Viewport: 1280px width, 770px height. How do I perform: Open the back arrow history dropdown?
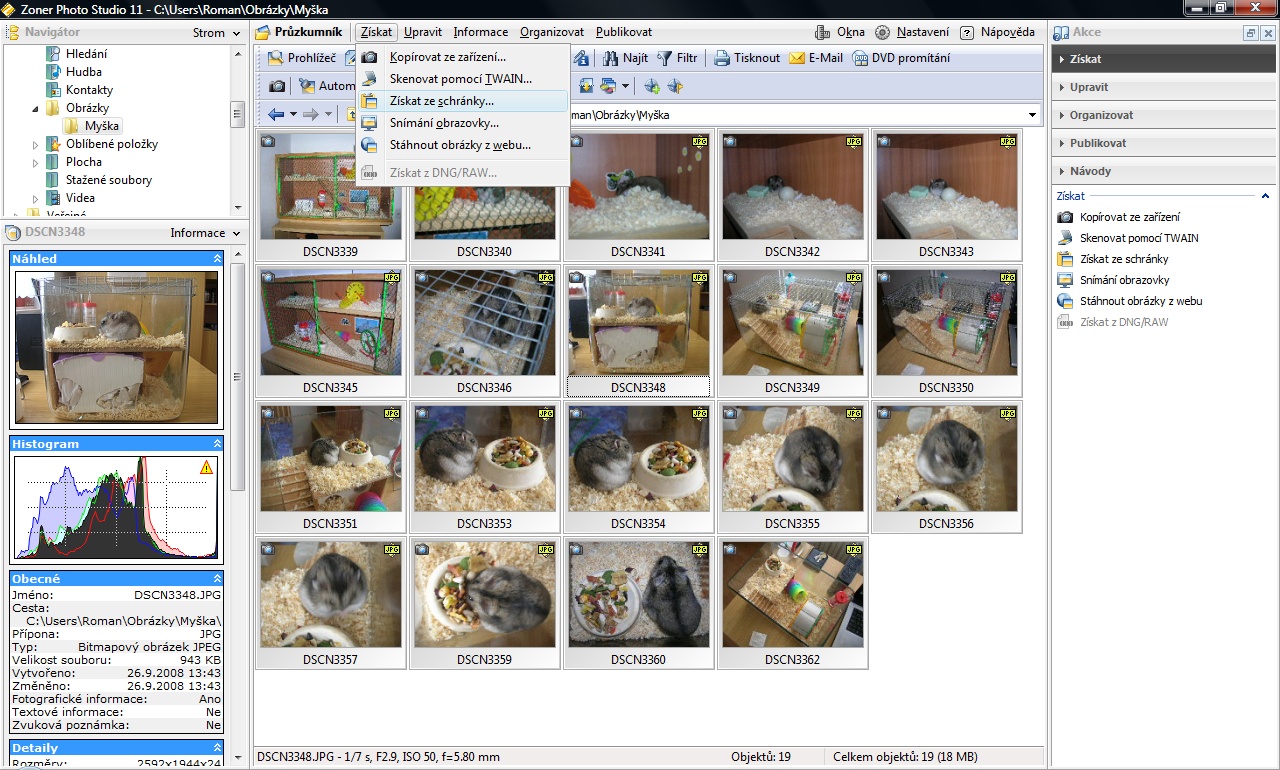tap(293, 114)
